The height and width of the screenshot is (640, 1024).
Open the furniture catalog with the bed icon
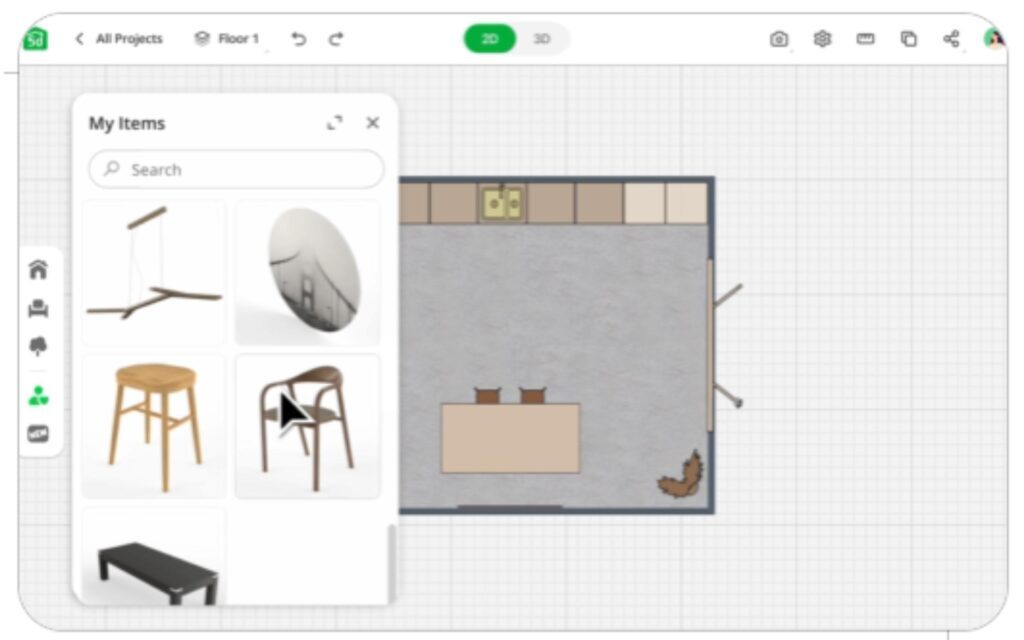click(x=38, y=308)
